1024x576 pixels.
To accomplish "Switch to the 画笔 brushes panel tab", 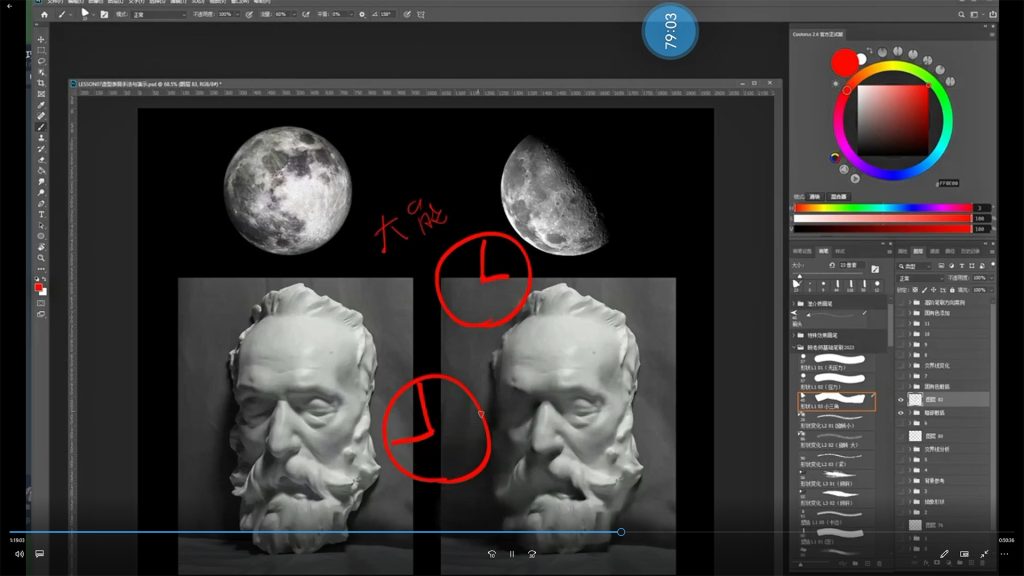I will tap(823, 251).
